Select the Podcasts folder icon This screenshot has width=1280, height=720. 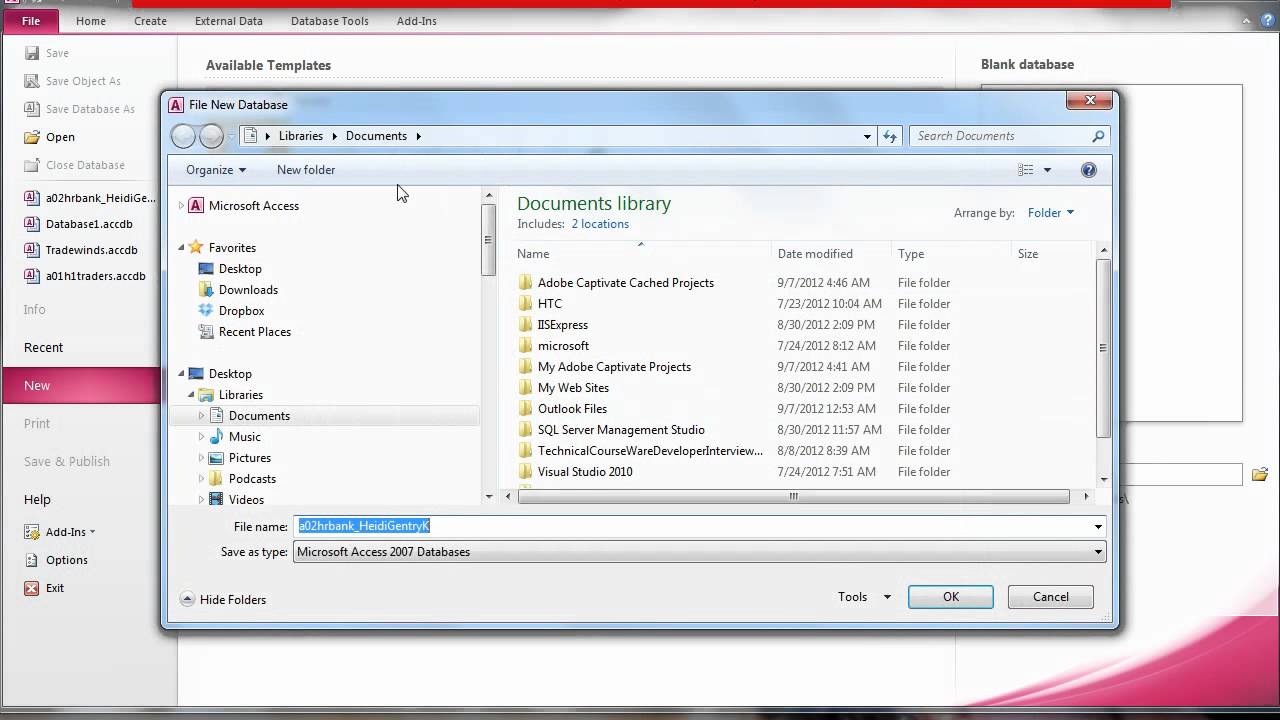click(216, 478)
